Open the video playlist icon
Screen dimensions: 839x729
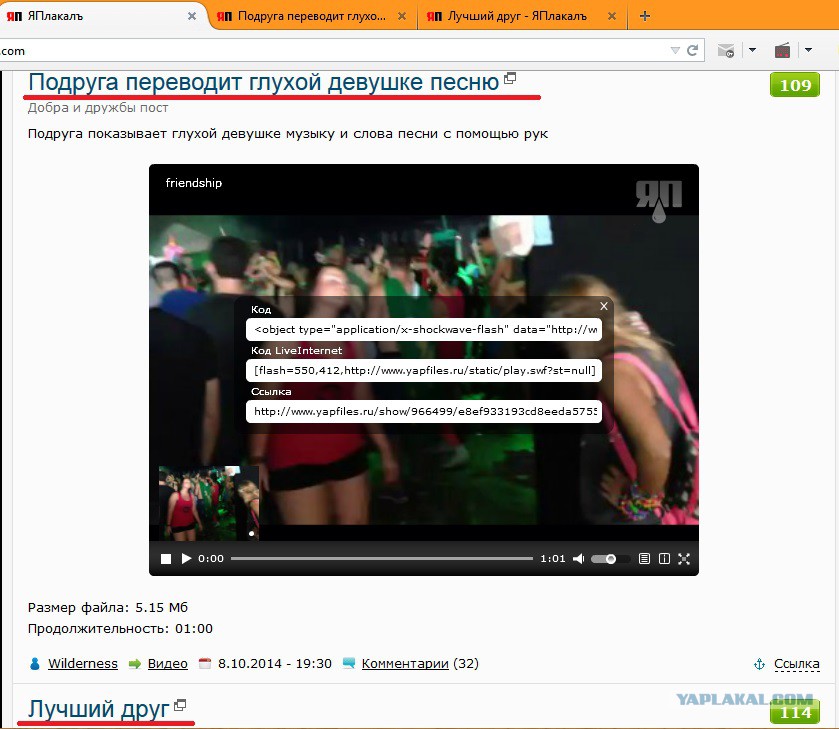[645, 559]
